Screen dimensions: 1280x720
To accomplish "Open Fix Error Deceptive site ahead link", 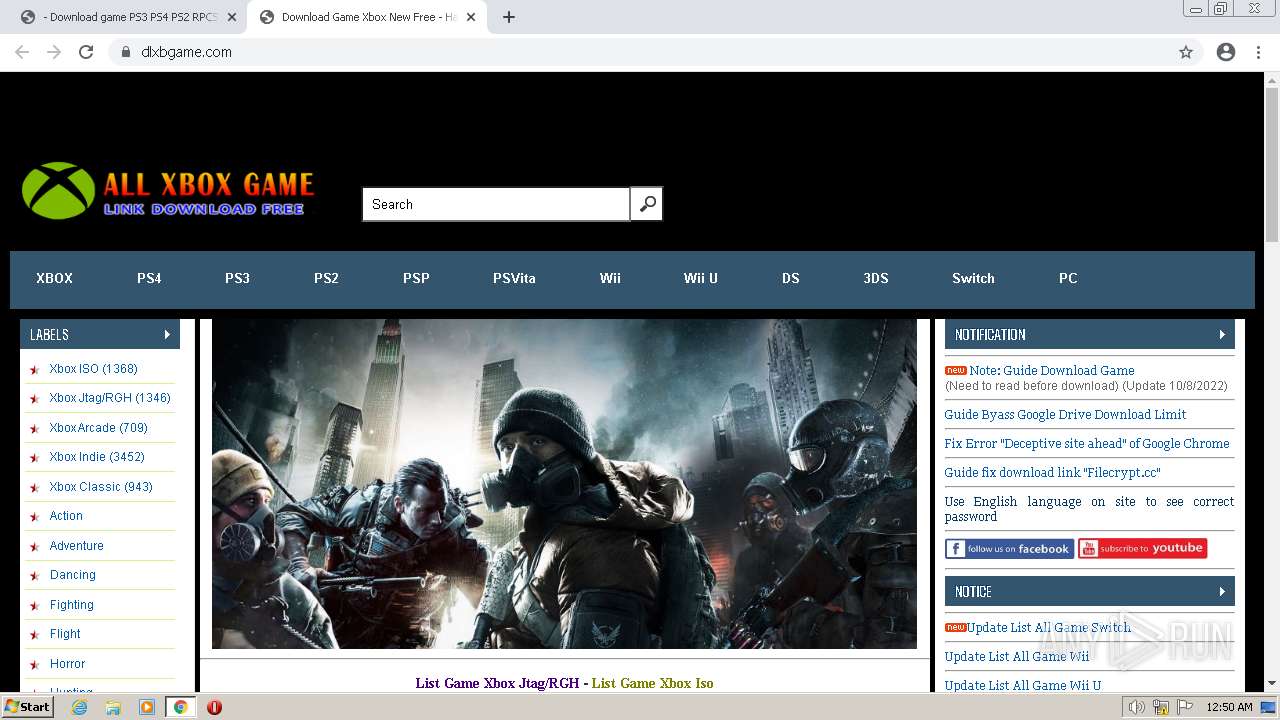I will pyautogui.click(x=1087, y=443).
